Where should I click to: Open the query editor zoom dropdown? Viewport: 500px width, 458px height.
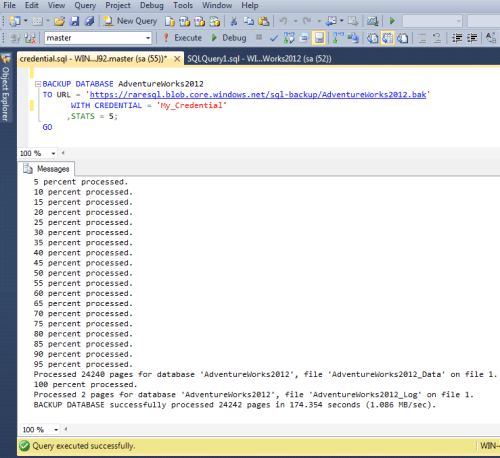coord(53,153)
